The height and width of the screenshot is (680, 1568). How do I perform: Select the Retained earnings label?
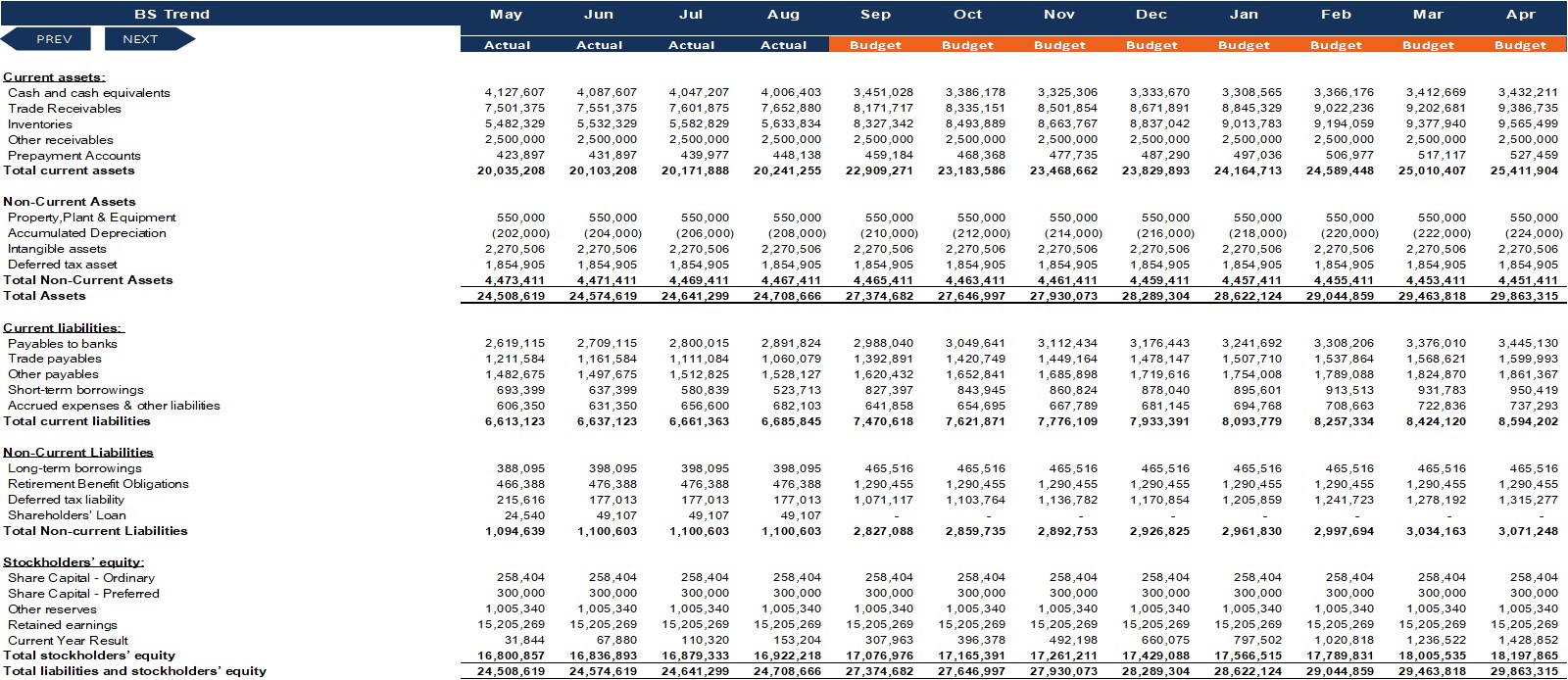point(63,624)
